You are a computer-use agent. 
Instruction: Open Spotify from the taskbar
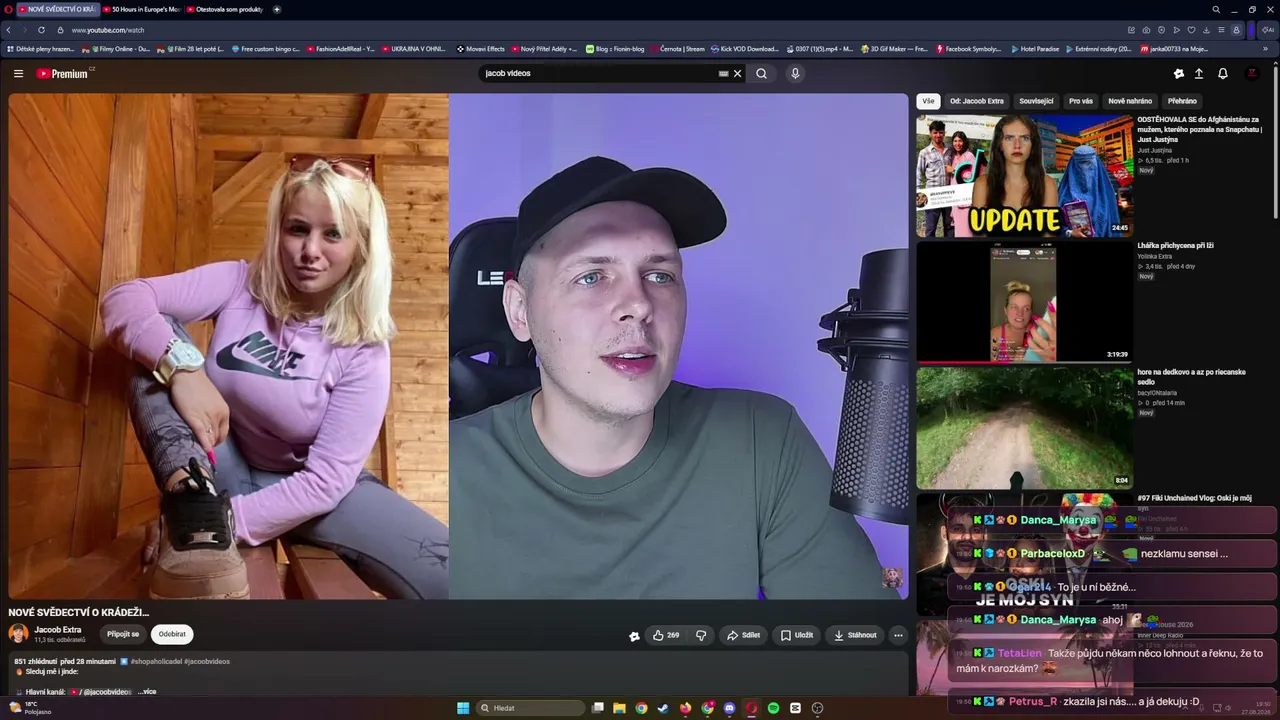point(773,708)
